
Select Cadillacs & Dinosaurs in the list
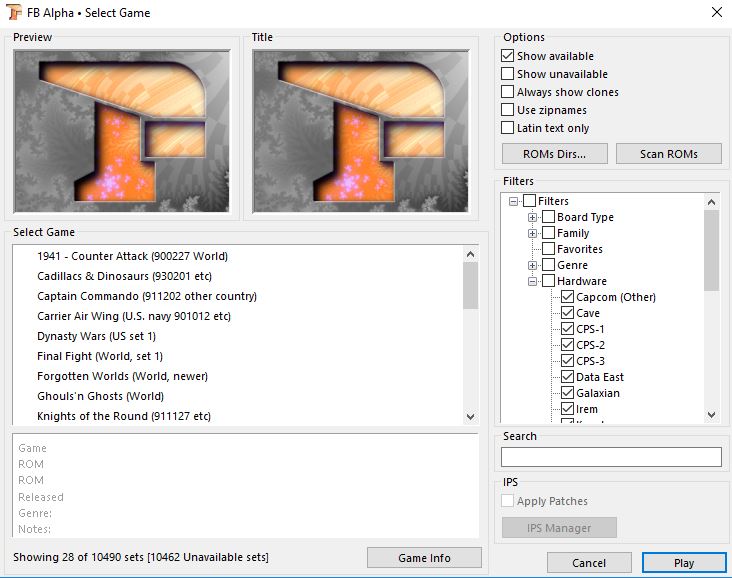(124, 276)
